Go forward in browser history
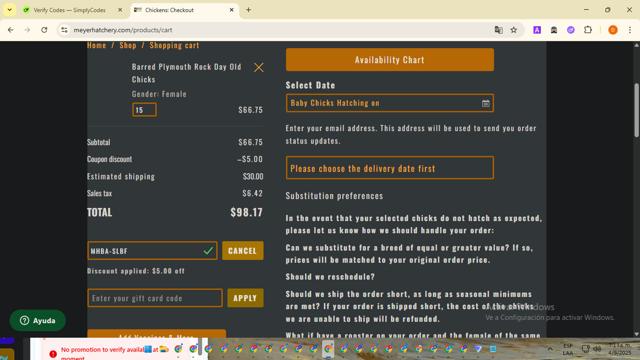 click(27, 30)
